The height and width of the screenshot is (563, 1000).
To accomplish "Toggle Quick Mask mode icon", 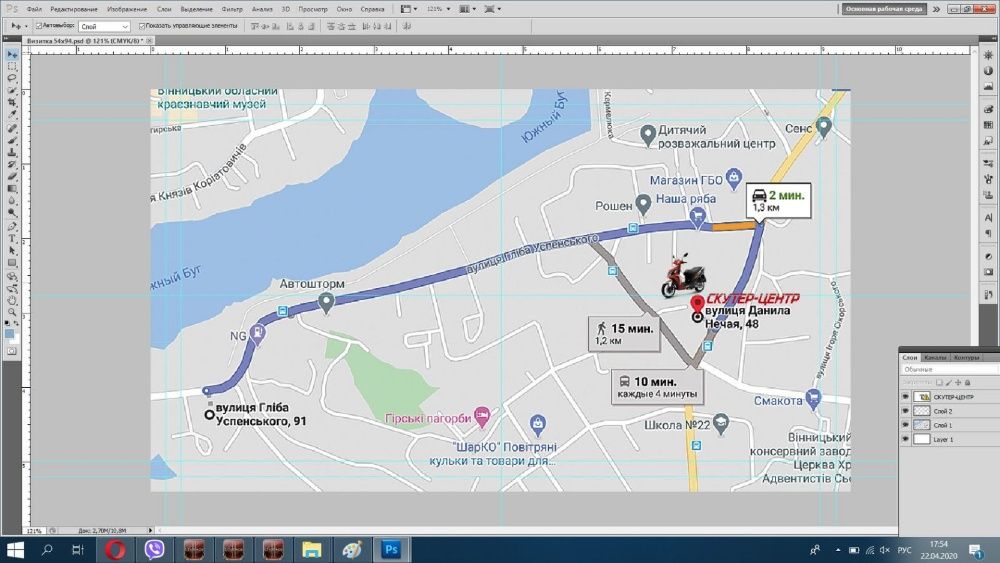I will [x=12, y=351].
